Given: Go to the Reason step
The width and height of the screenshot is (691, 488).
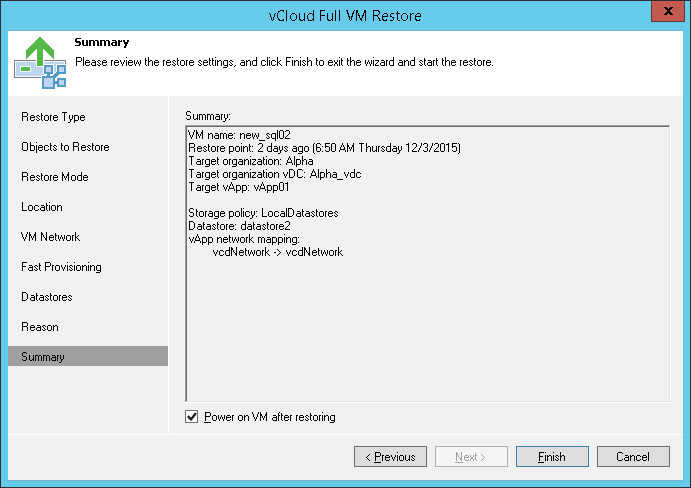Looking at the screenshot, I should click(40, 327).
